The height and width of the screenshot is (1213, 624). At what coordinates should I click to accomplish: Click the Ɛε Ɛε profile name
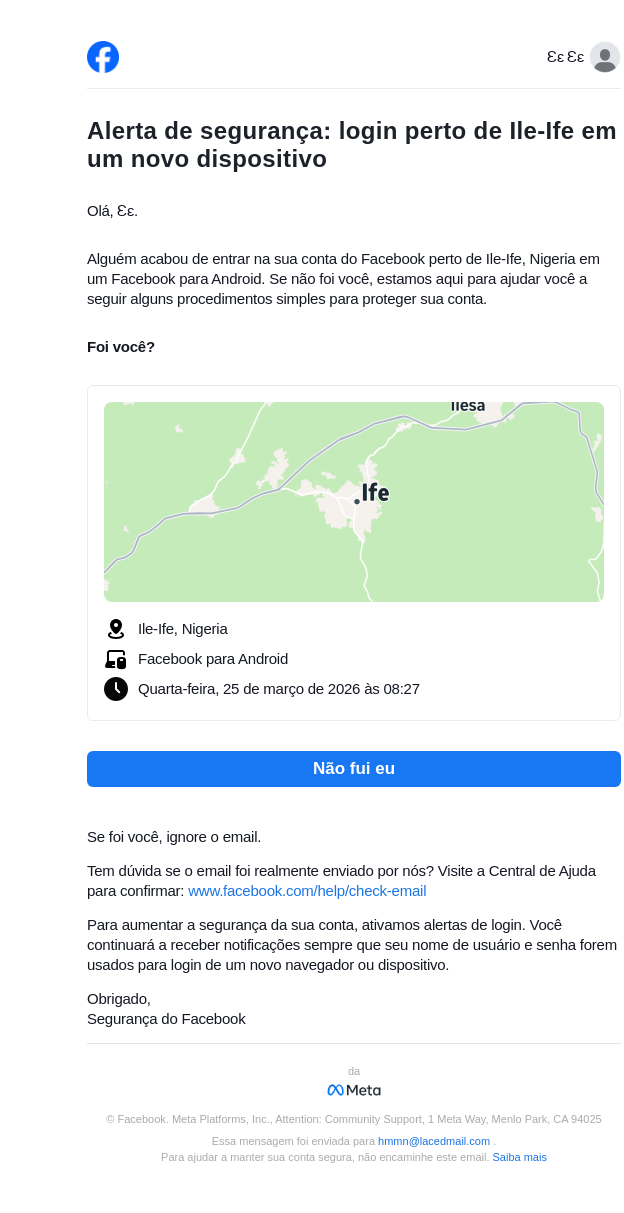coord(565,57)
